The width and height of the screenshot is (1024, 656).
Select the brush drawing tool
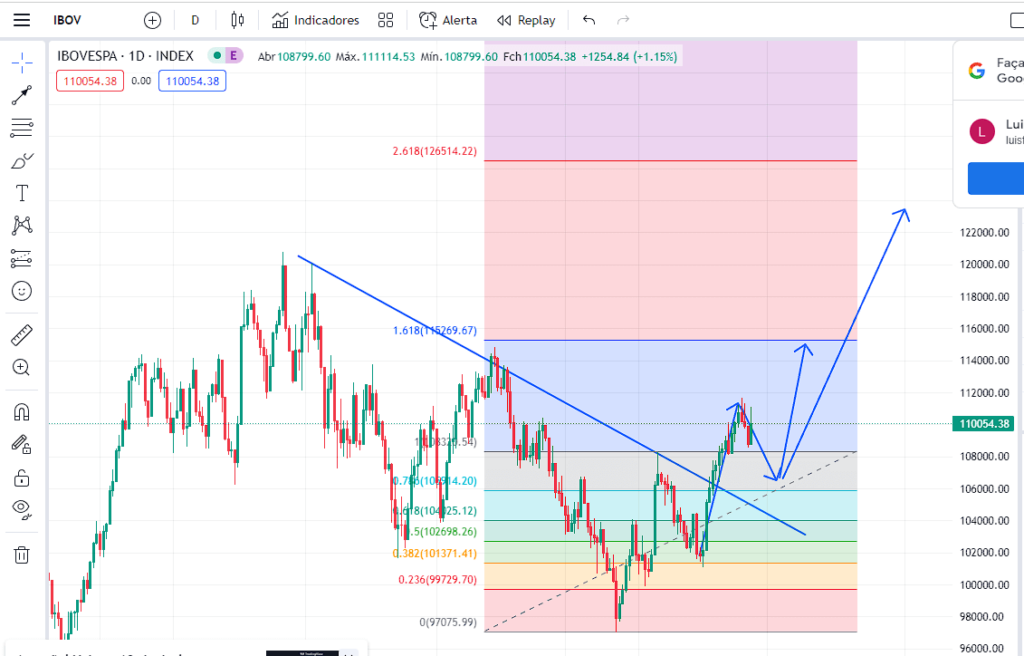[x=21, y=161]
